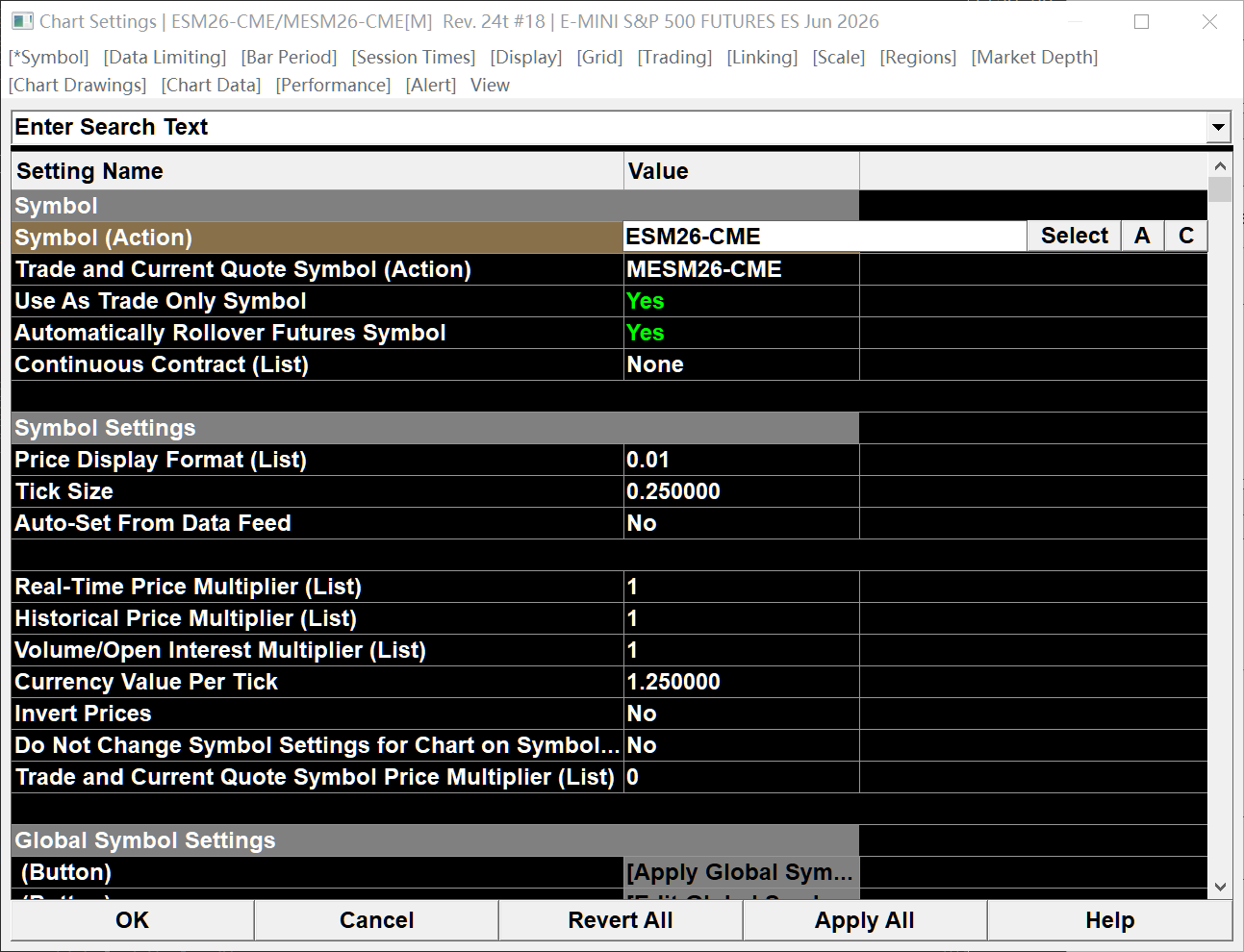Click the Cancel button

[377, 920]
